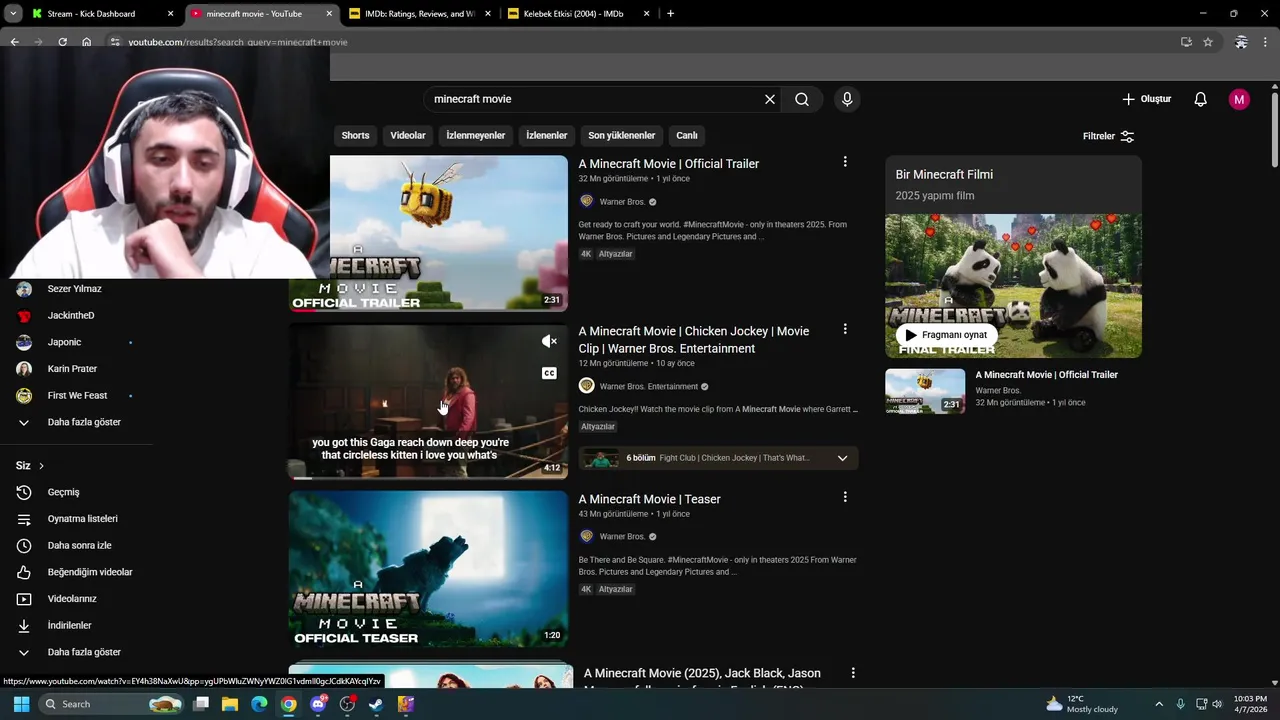Click Oluştur create button
1280x720 pixels.
pyautogui.click(x=1146, y=99)
